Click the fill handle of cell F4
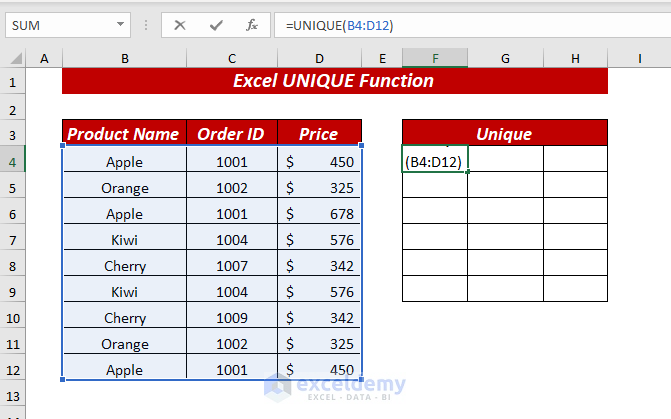The image size is (671, 419). (468, 172)
